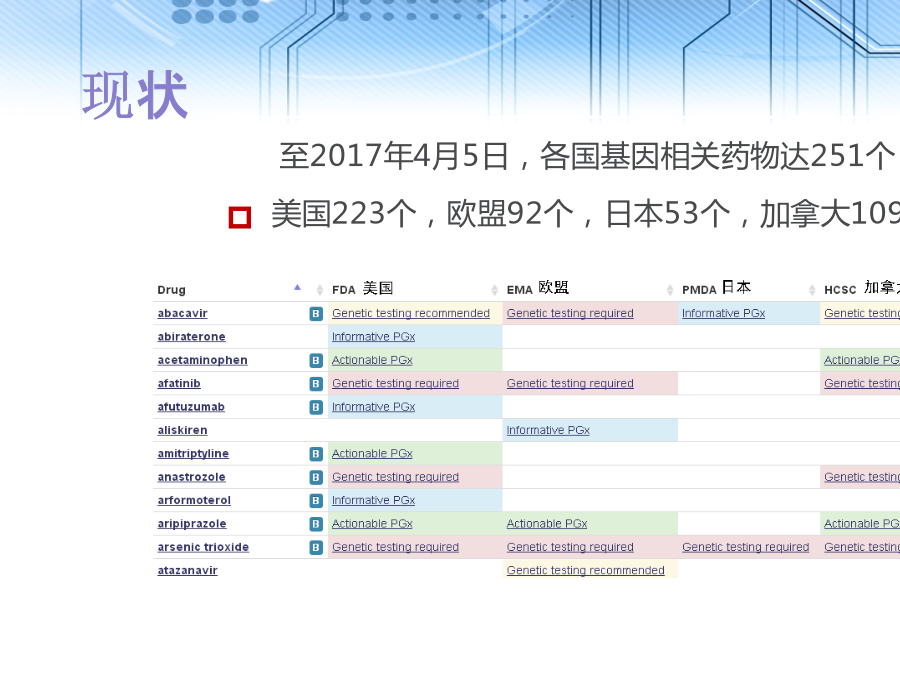Open the arformoterol drug link

(194, 501)
